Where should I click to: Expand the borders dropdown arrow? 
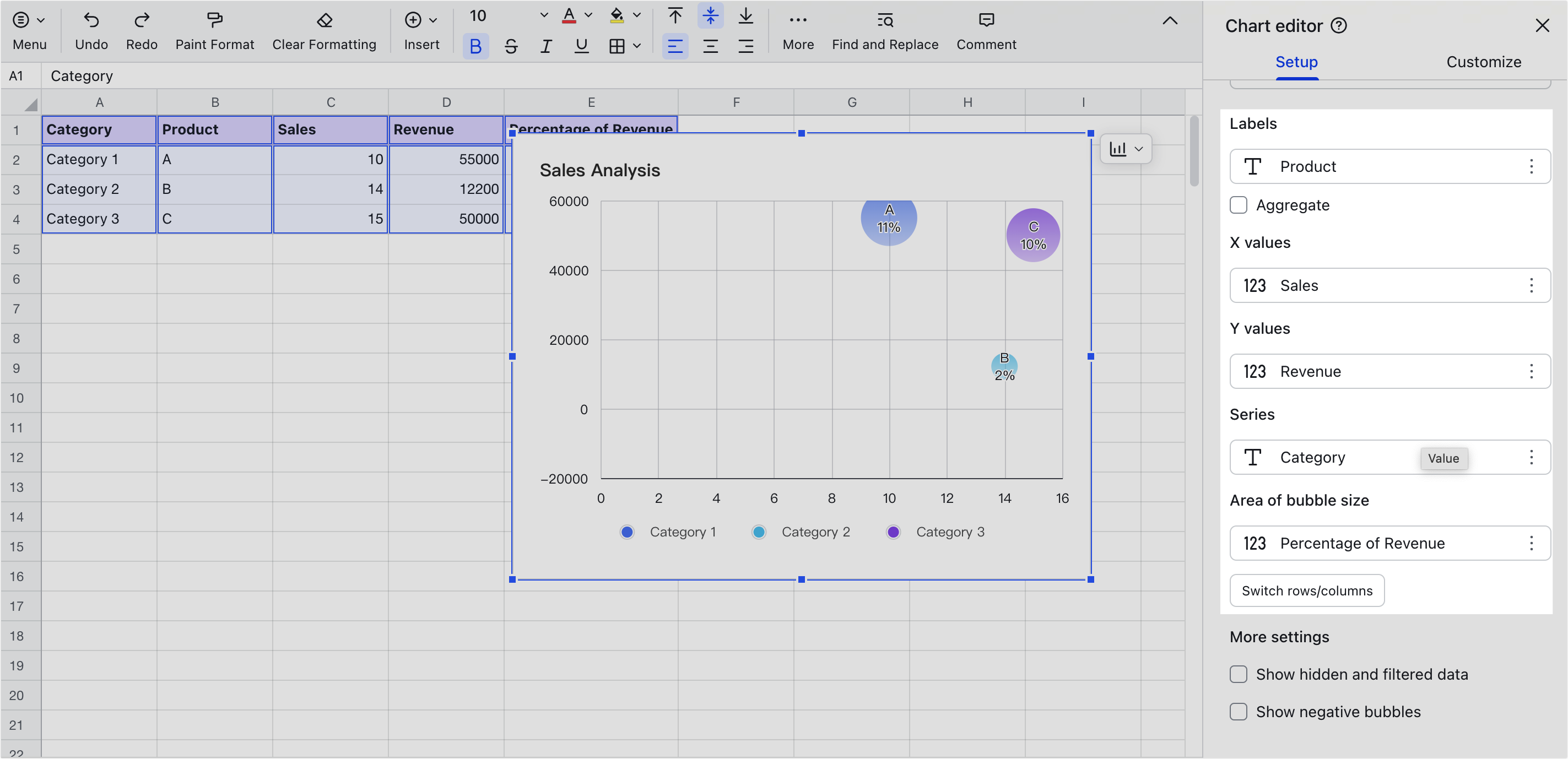tap(637, 46)
